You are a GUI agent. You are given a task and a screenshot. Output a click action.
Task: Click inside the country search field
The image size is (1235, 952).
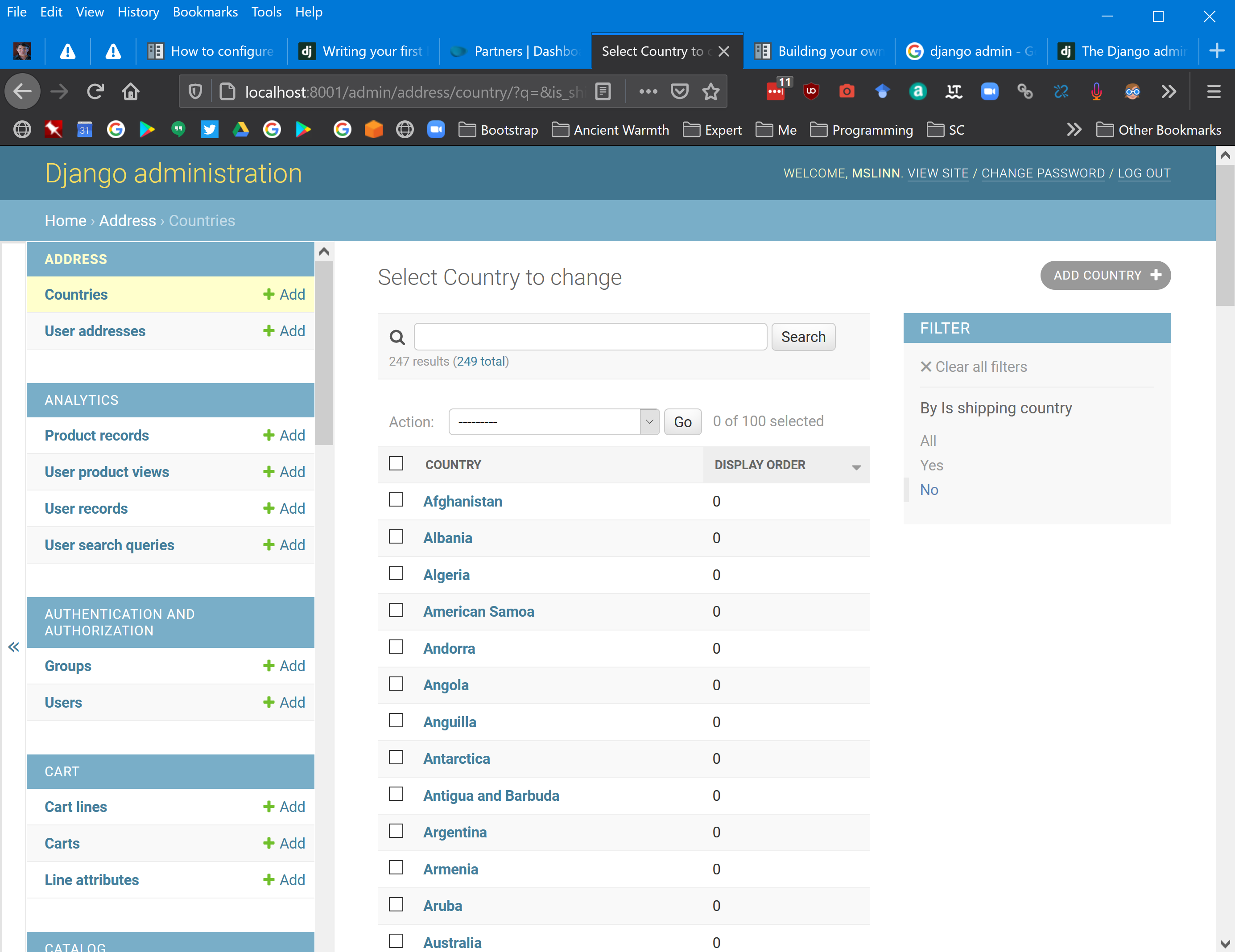590,336
